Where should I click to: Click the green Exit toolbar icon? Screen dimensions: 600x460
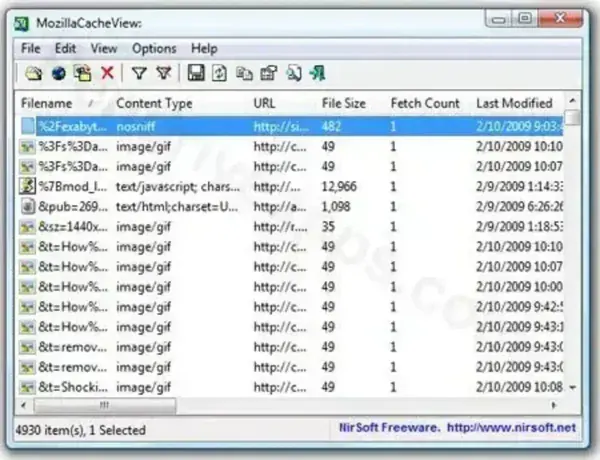click(318, 73)
